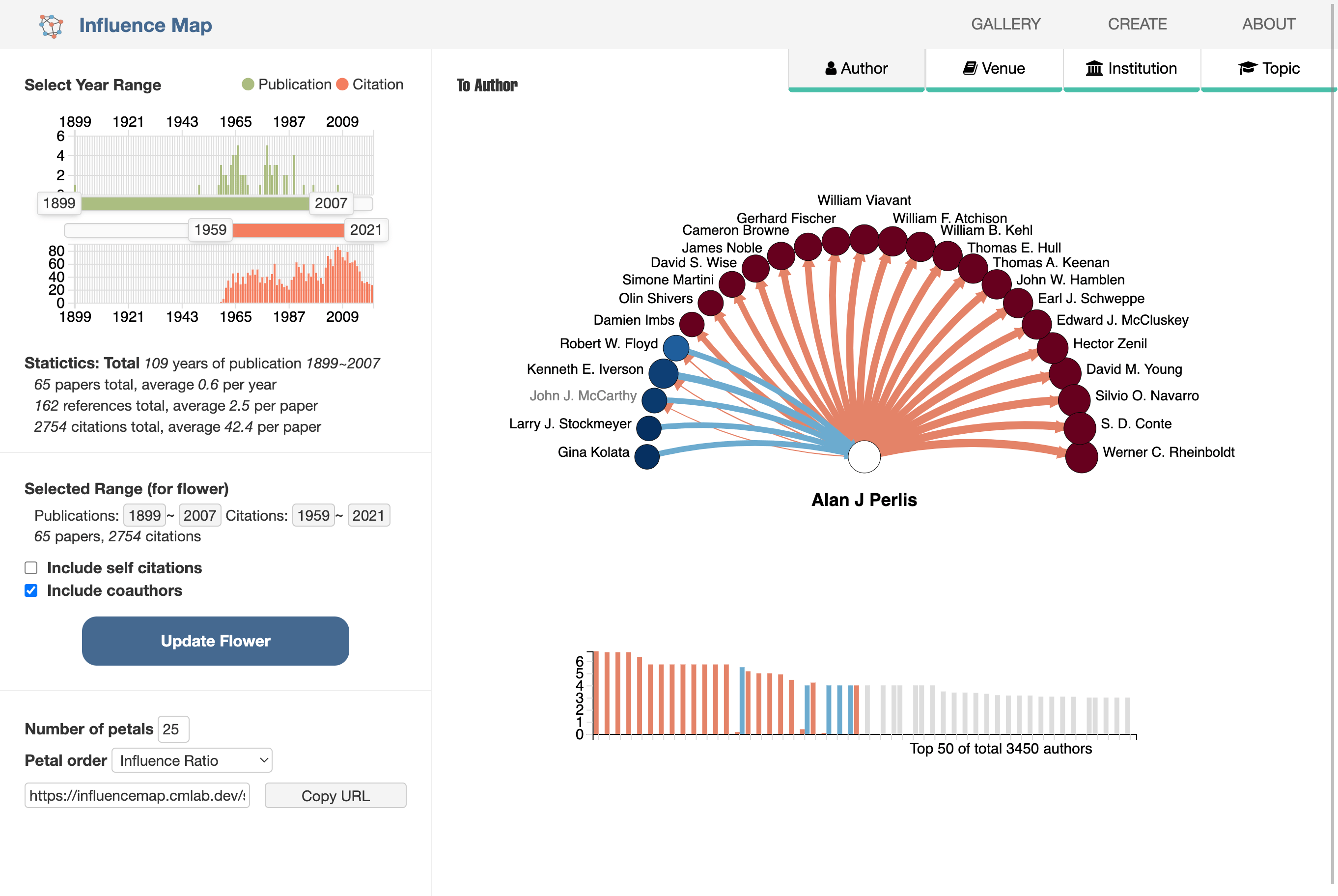
Task: Click the Influence Map logo icon
Action: click(51, 26)
